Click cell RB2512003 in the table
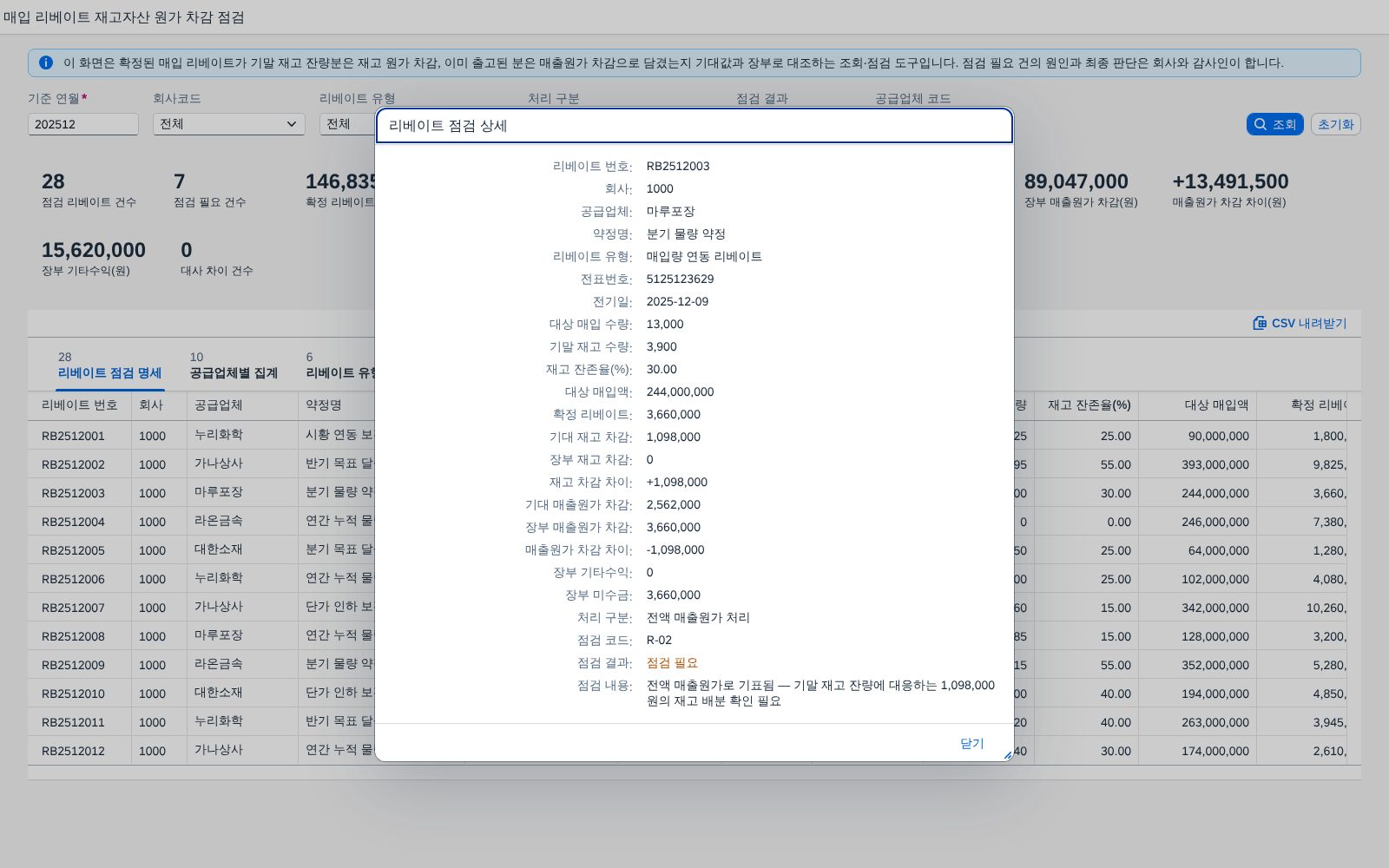This screenshot has height=868, width=1389. point(73,493)
